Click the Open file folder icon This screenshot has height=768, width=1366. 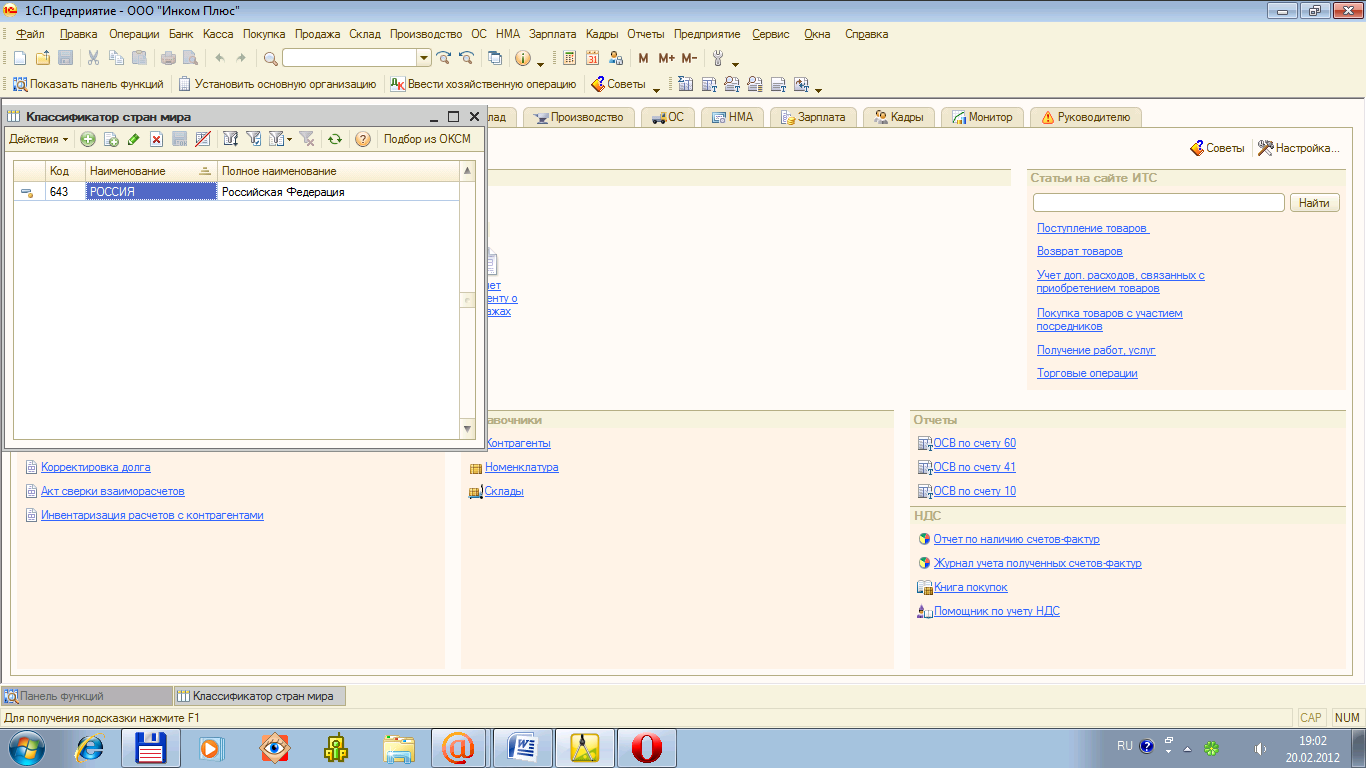(43, 58)
